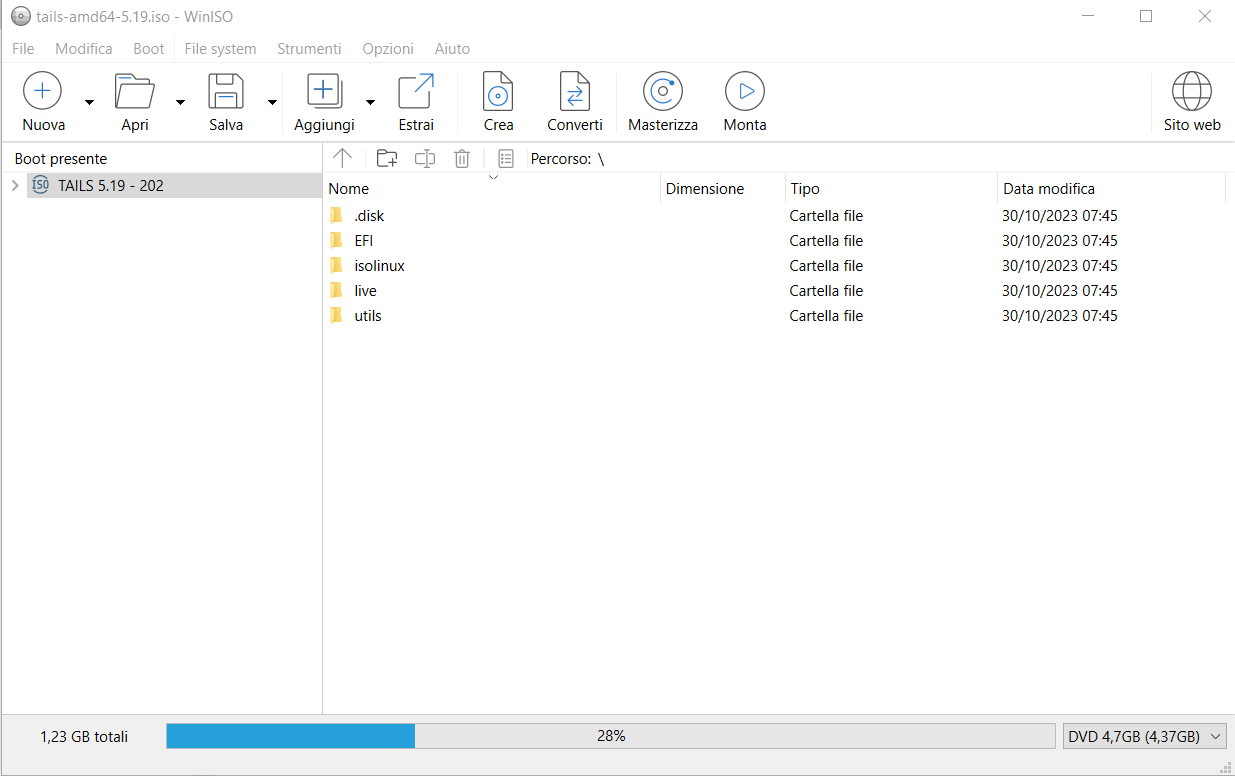Click the Apri open folder icon

[135, 91]
